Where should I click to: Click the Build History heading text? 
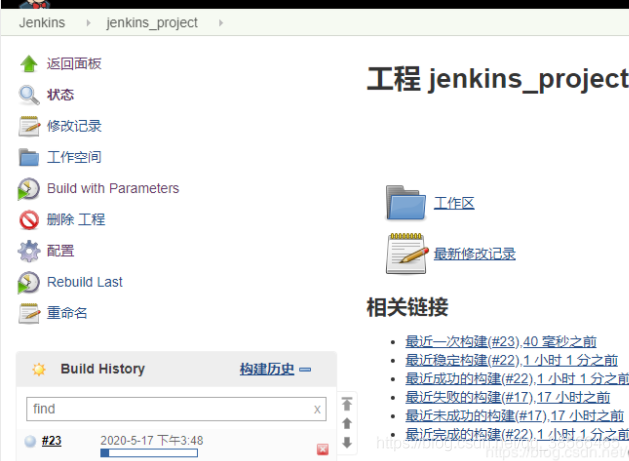pos(103,369)
